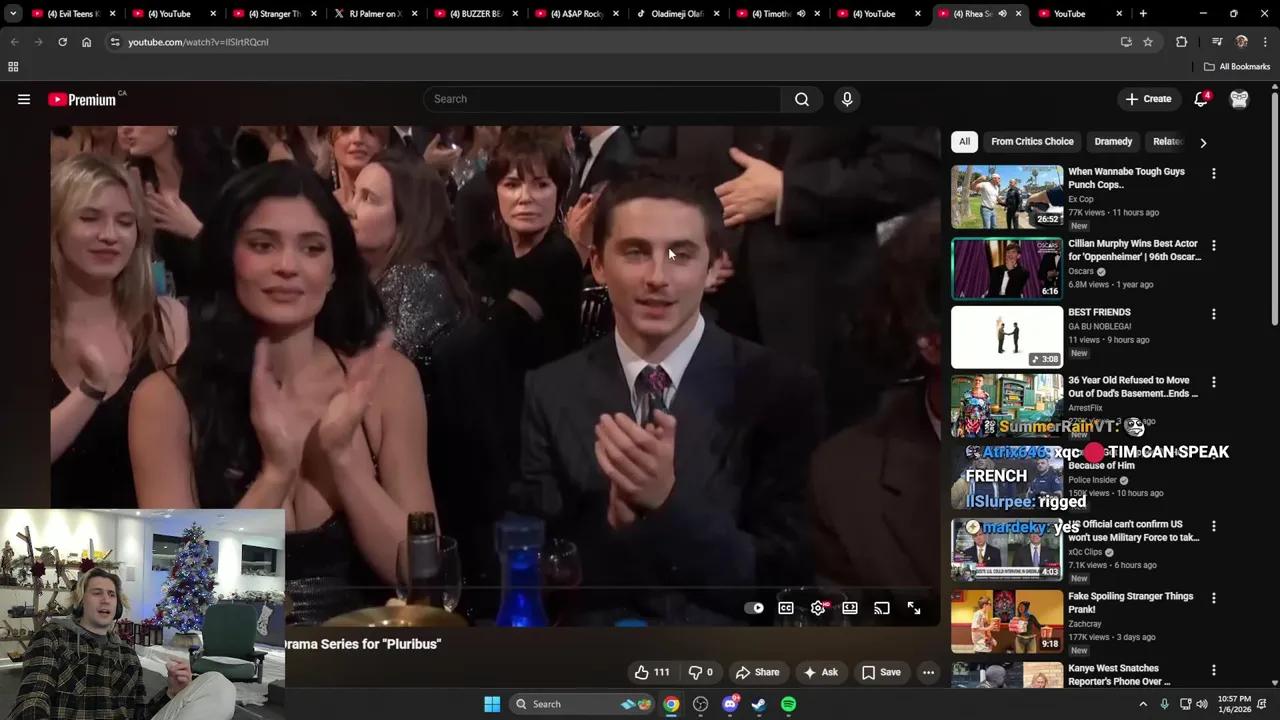
Task: Open YouTube notifications bell
Action: click(1201, 99)
